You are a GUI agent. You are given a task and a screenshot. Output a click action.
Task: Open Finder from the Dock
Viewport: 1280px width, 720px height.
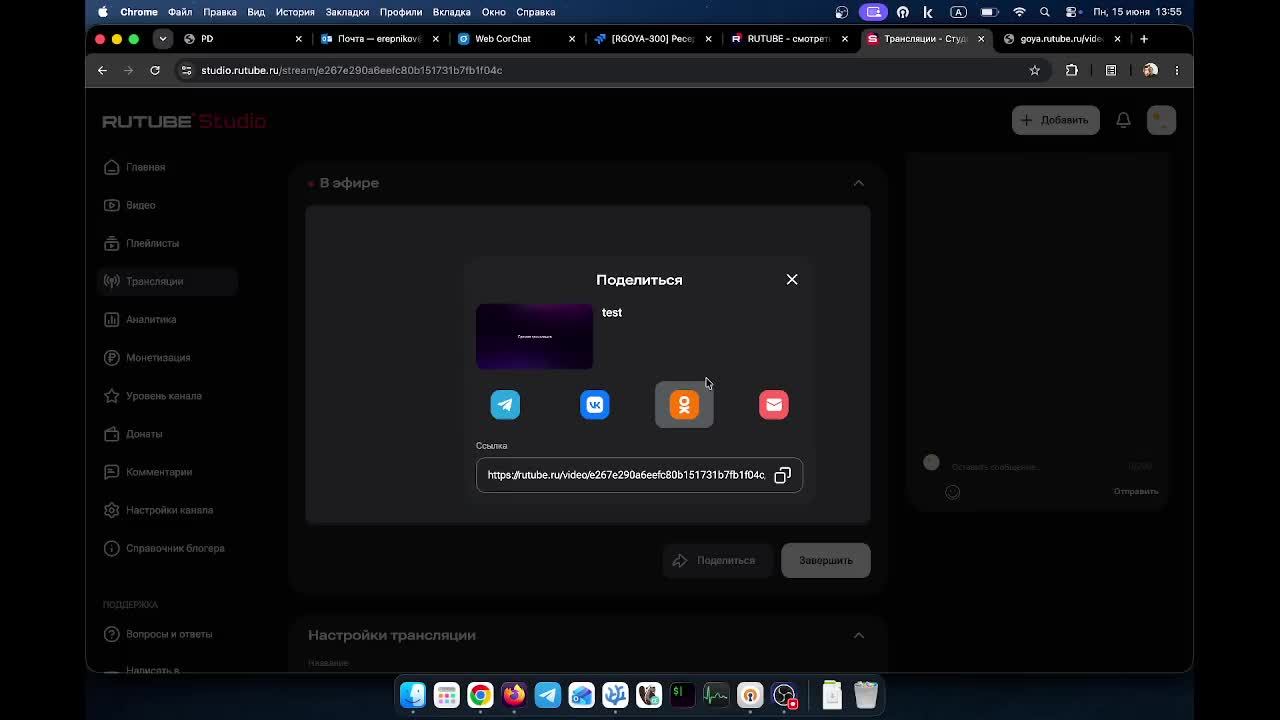(x=413, y=695)
